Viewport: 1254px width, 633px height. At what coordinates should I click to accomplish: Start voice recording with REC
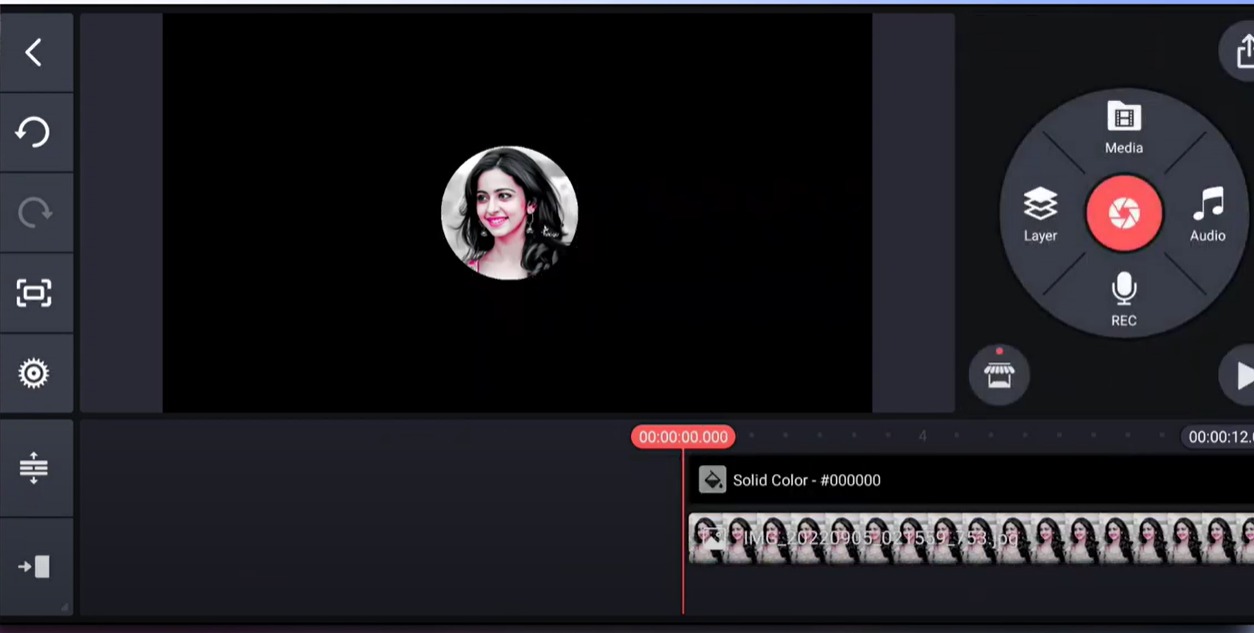(x=1123, y=298)
